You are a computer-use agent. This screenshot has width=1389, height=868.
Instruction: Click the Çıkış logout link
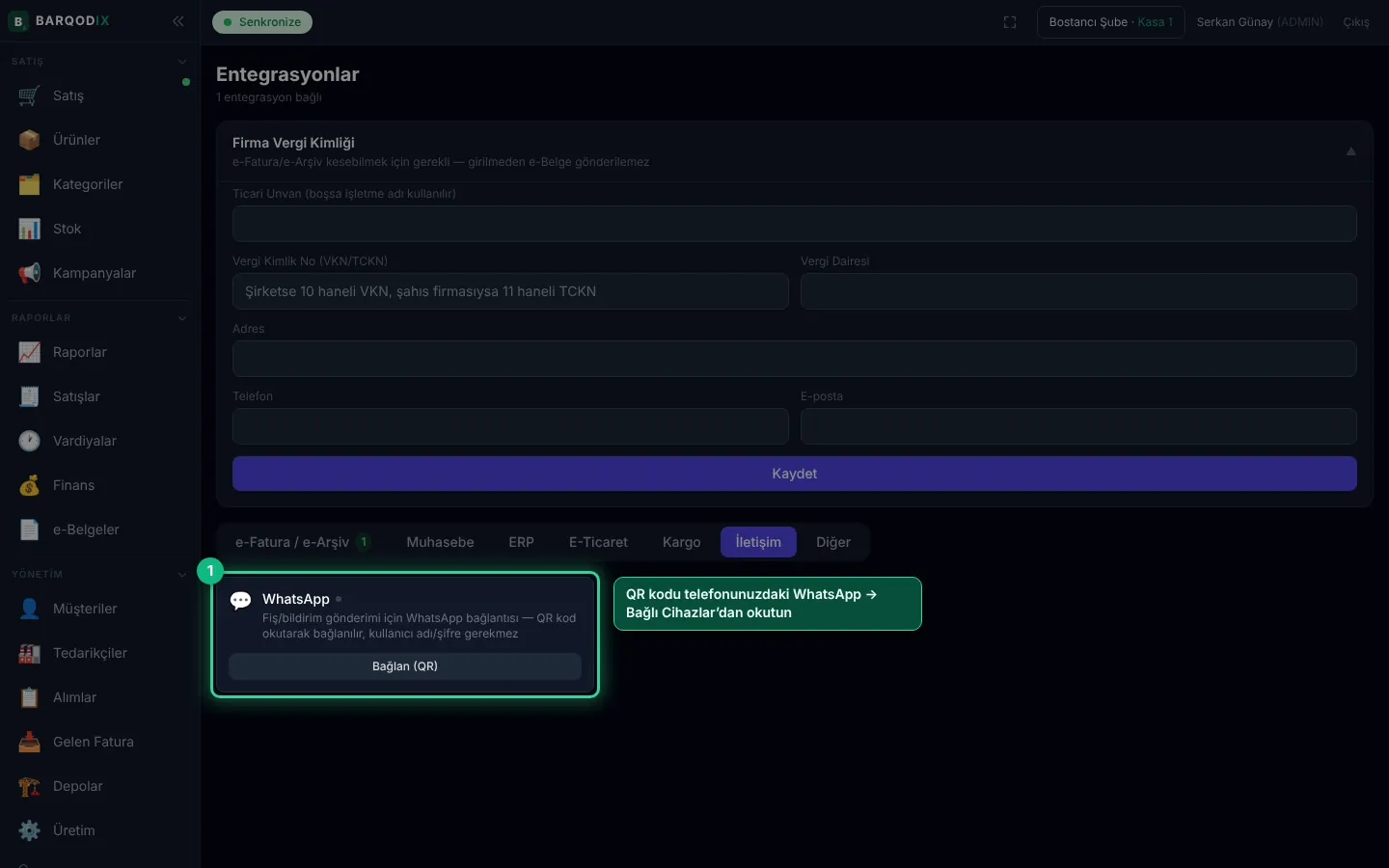click(x=1356, y=22)
